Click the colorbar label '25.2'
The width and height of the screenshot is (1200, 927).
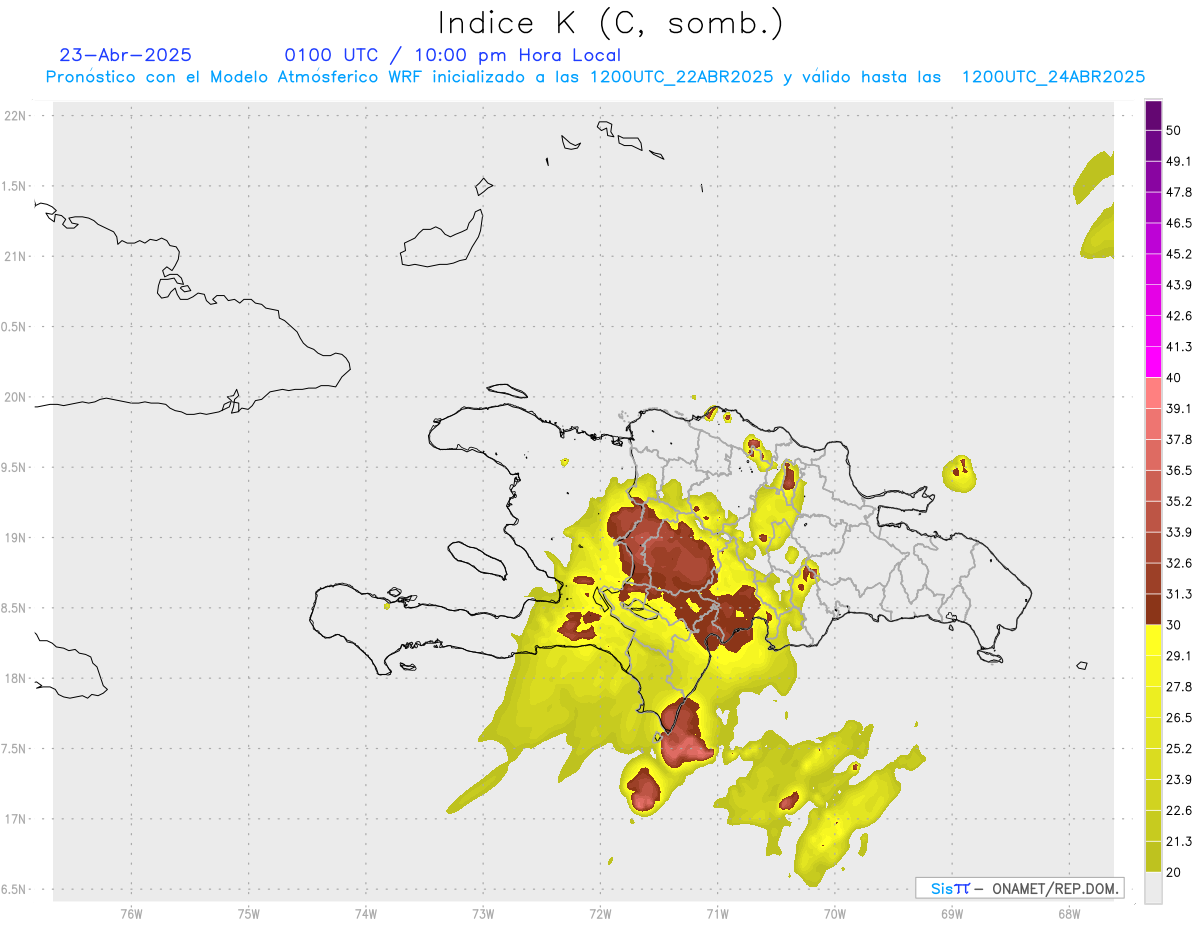pyautogui.click(x=1179, y=749)
